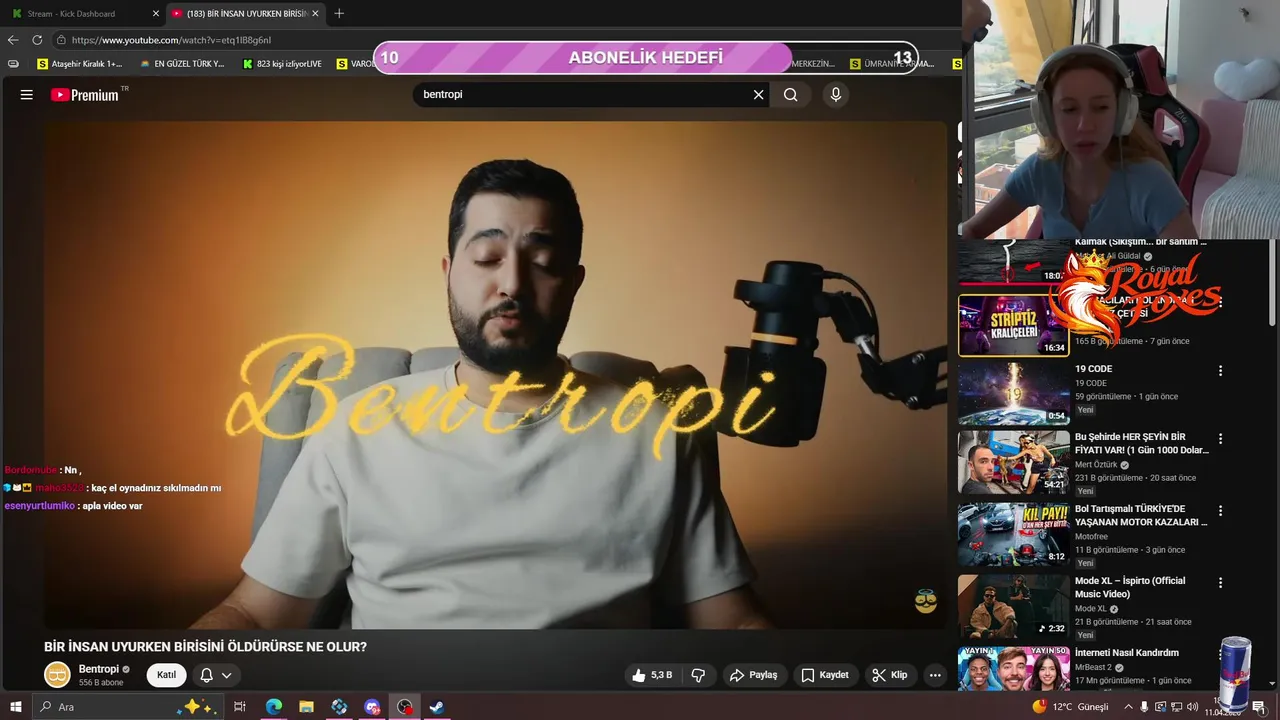1280x720 pixels.
Task: Clear the 'bentropi' search text
Action: tap(758, 95)
